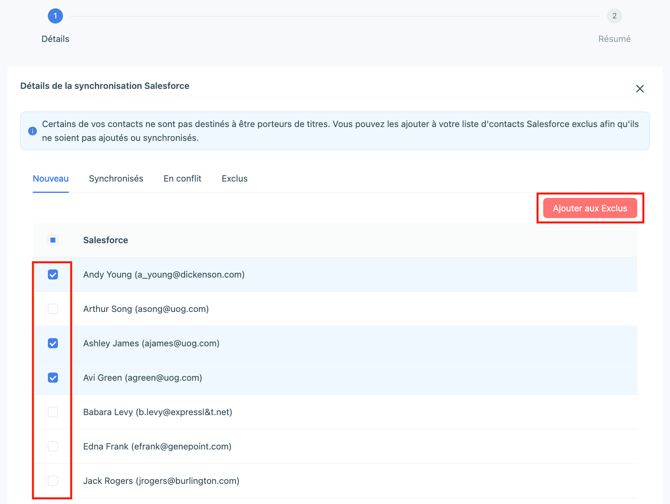
Task: Click the Détails step label
Action: [x=55, y=39]
